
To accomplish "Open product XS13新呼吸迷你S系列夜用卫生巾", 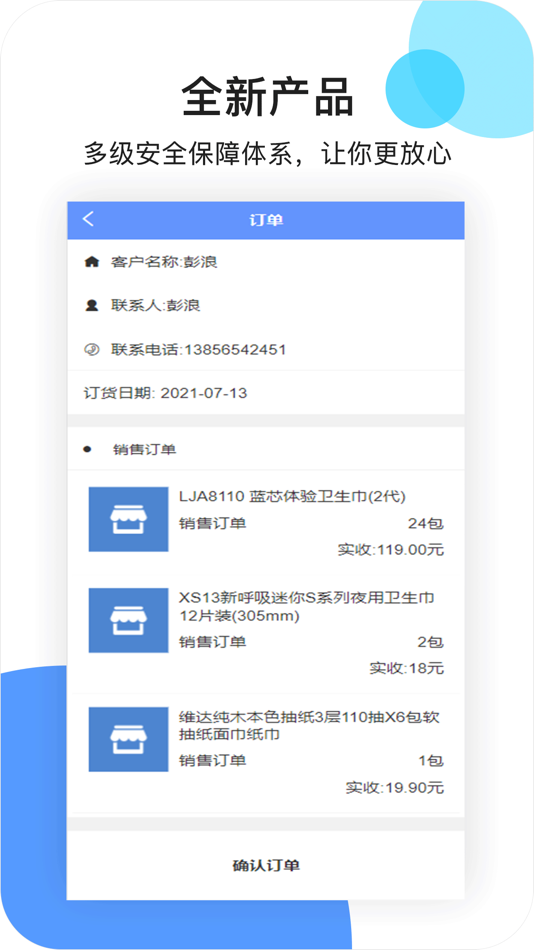I will coord(307,607).
